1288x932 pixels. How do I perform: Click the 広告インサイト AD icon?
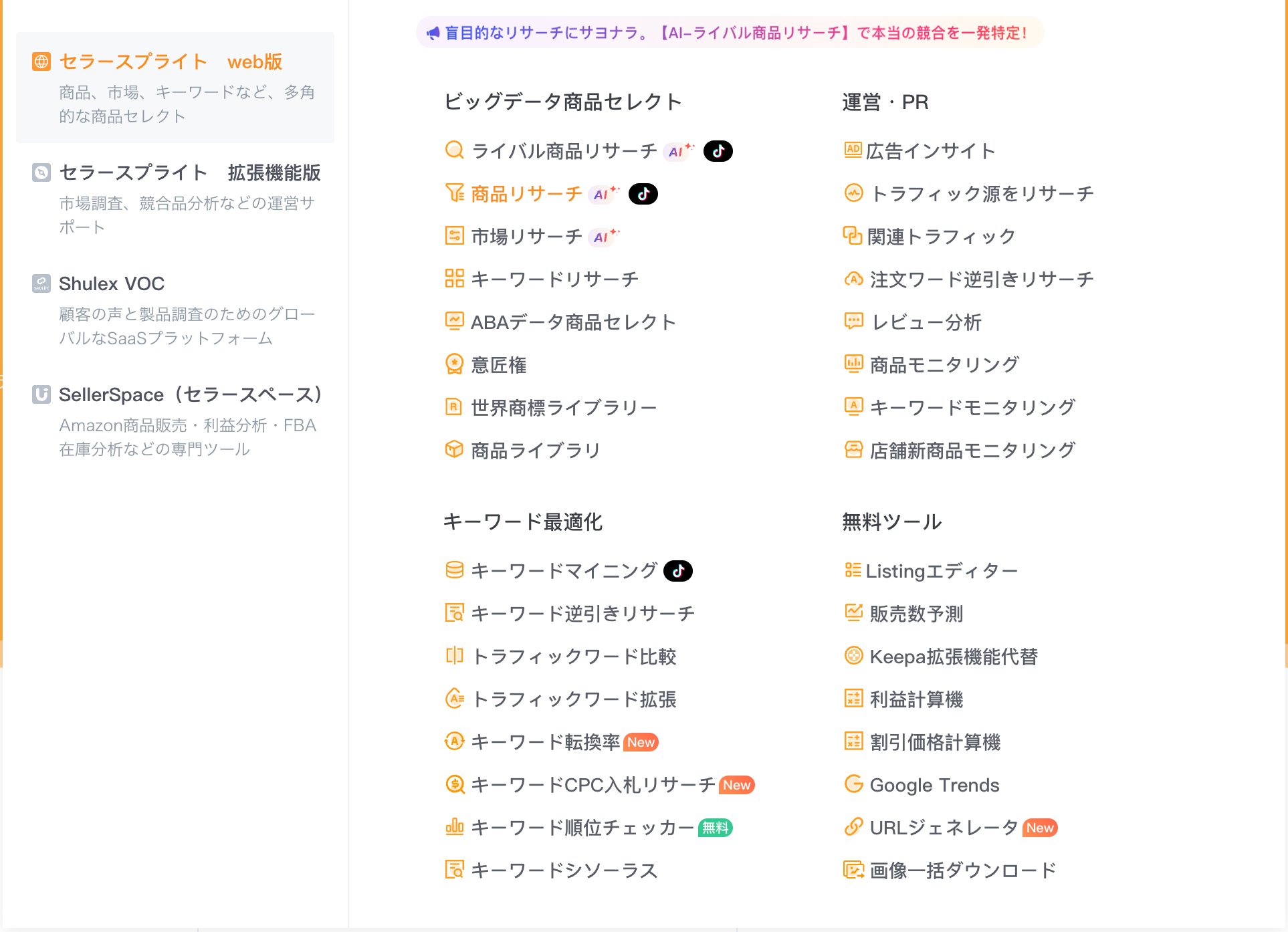pos(853,150)
